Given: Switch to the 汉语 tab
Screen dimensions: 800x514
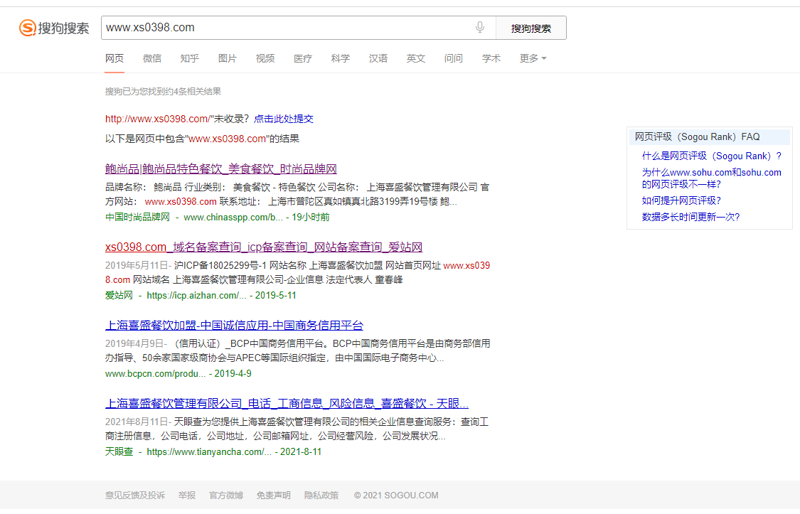Looking at the screenshot, I should [x=378, y=58].
